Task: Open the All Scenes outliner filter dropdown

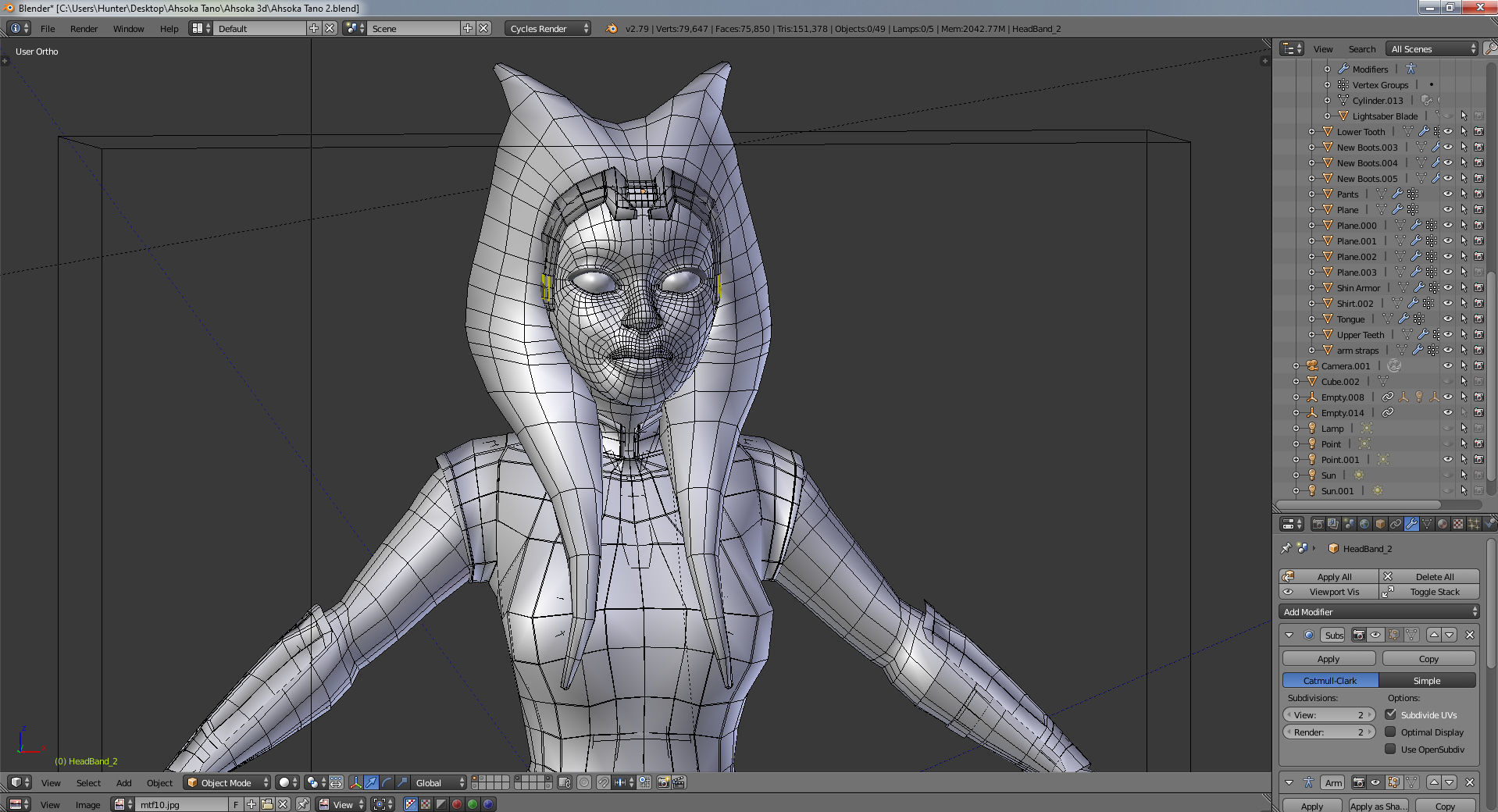Action: (1432, 48)
